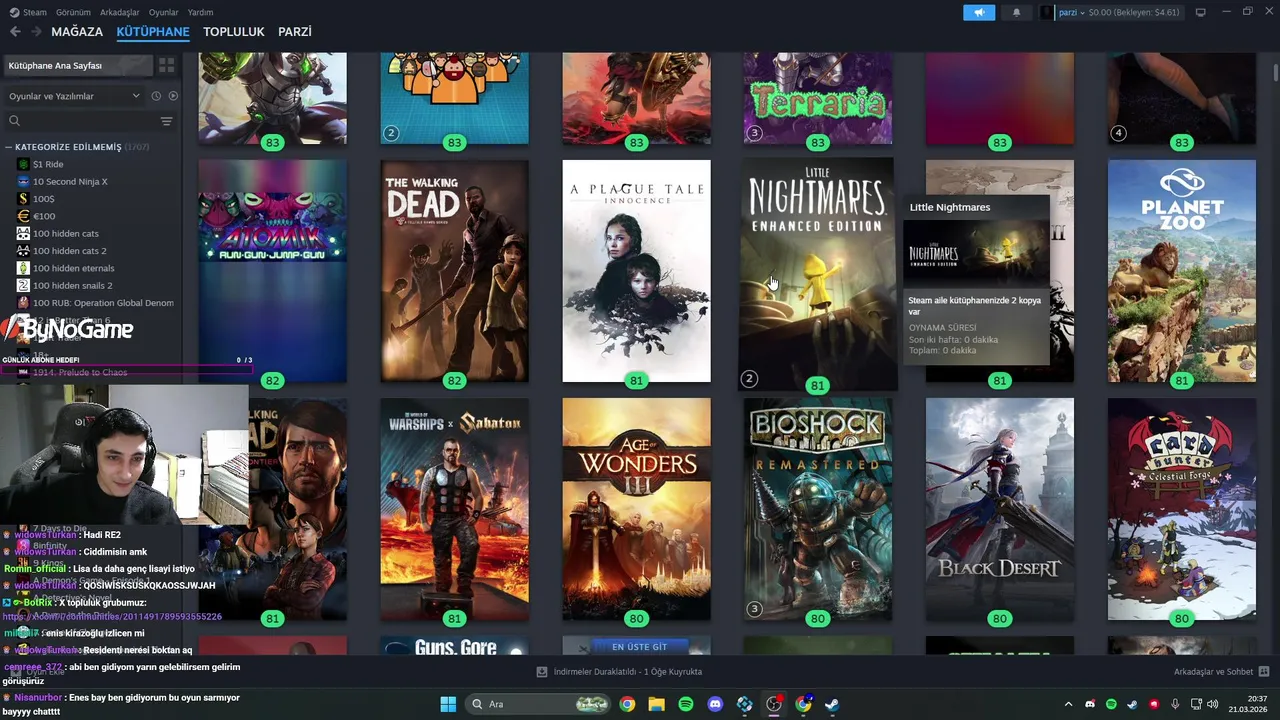
Task: Go forward with the right arrow
Action: pos(36,32)
